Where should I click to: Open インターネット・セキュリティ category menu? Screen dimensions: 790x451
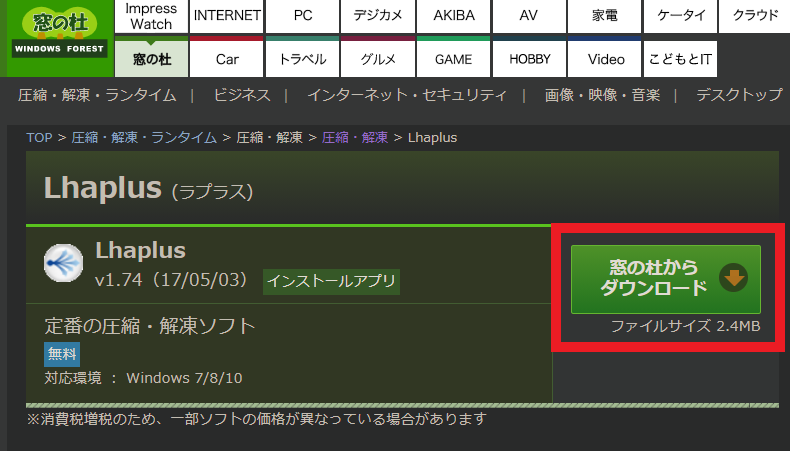(x=407, y=95)
